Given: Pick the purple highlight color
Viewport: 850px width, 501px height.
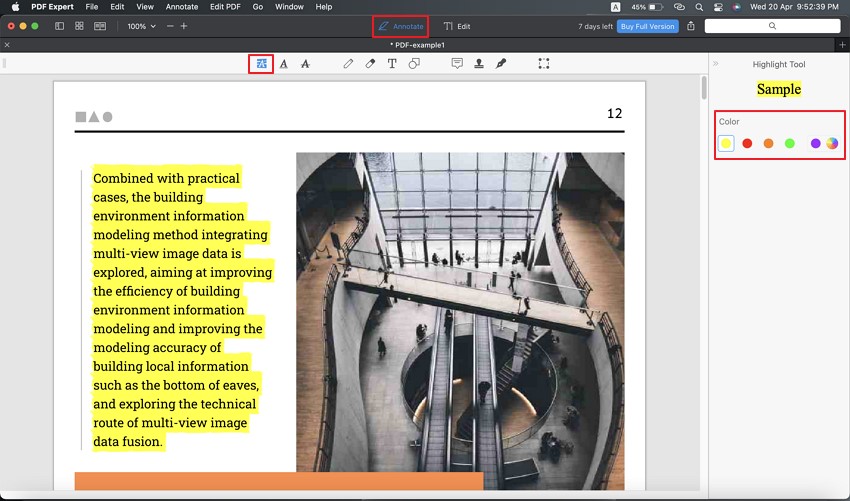Looking at the screenshot, I should [x=815, y=143].
